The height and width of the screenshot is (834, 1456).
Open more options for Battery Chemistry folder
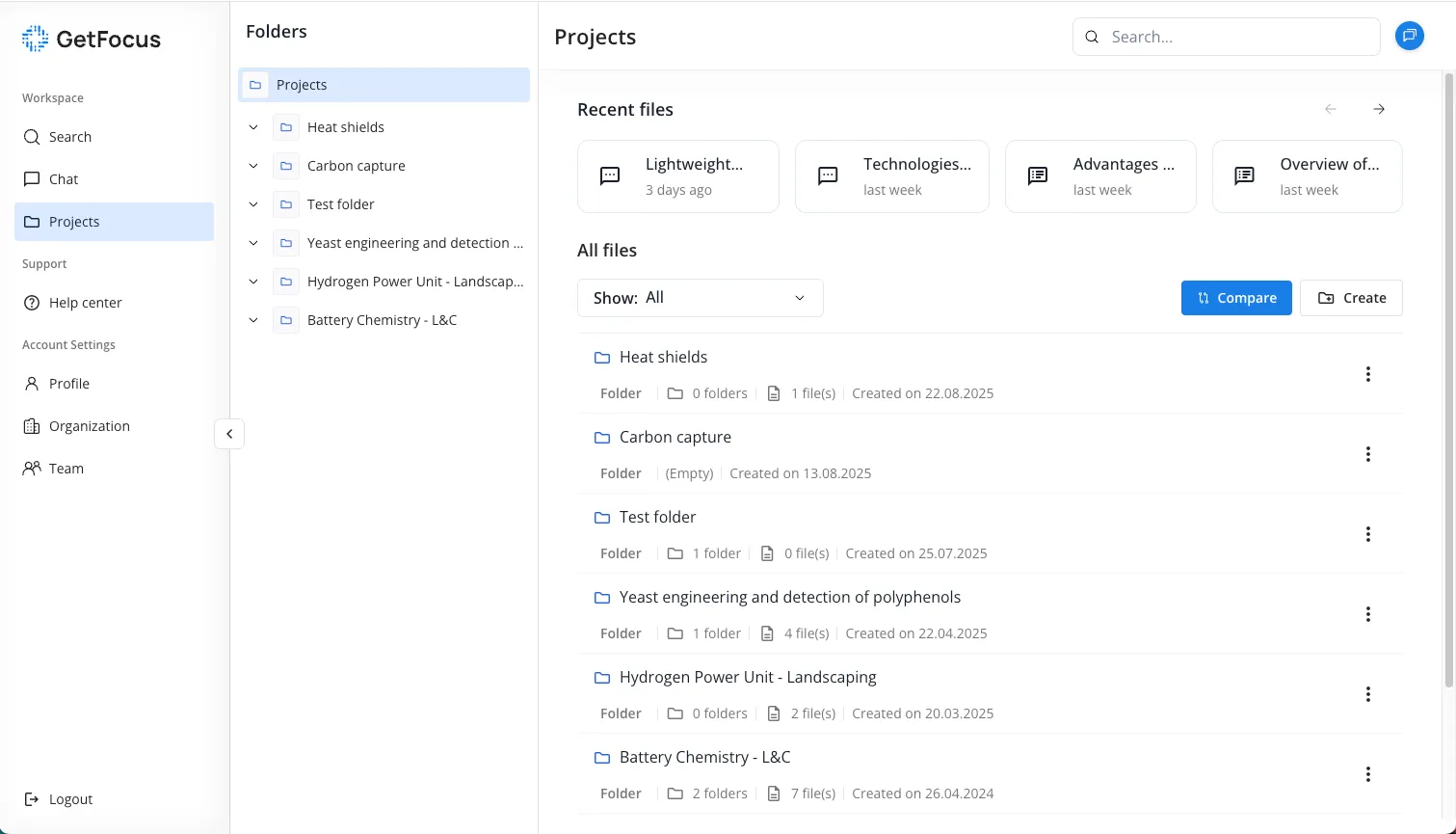1368,774
